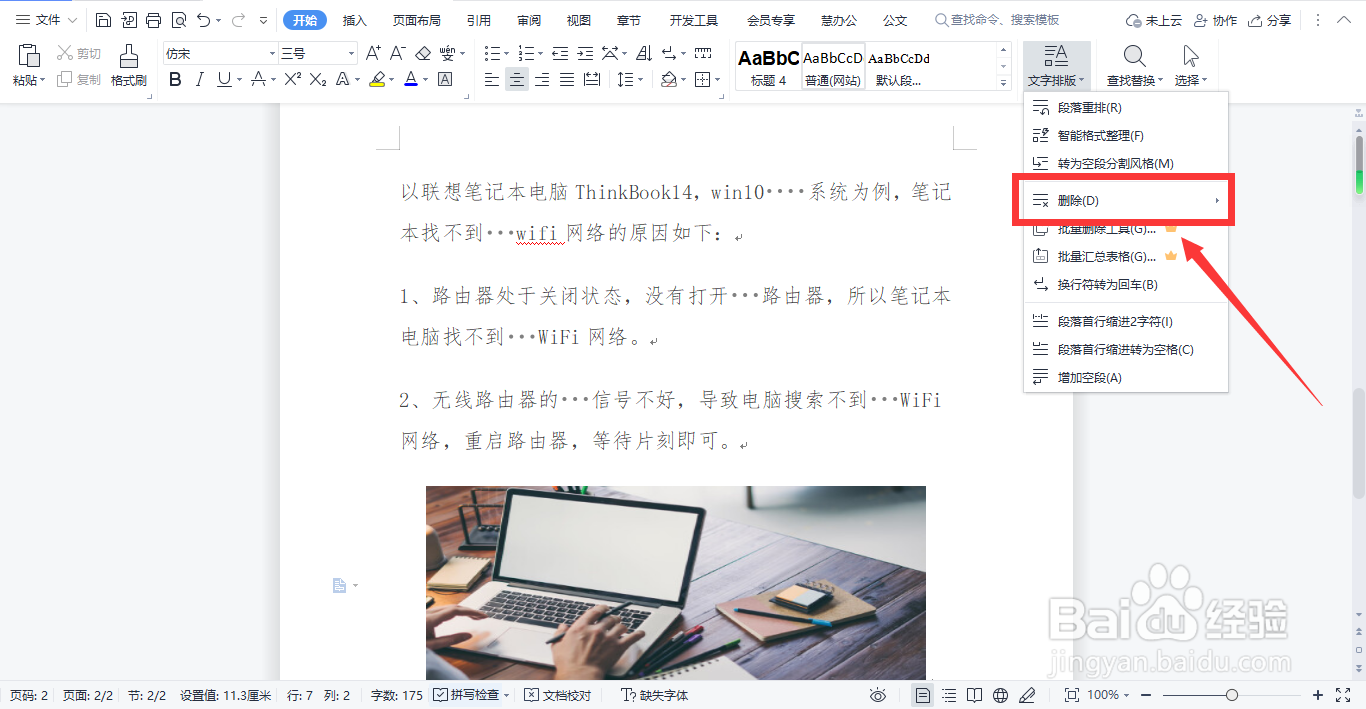Increase font size with the A+ icon

tap(373, 53)
